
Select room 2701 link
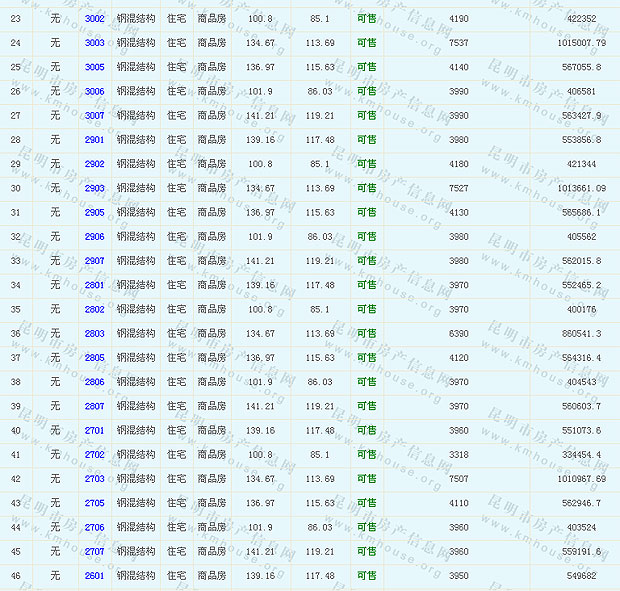[94, 430]
